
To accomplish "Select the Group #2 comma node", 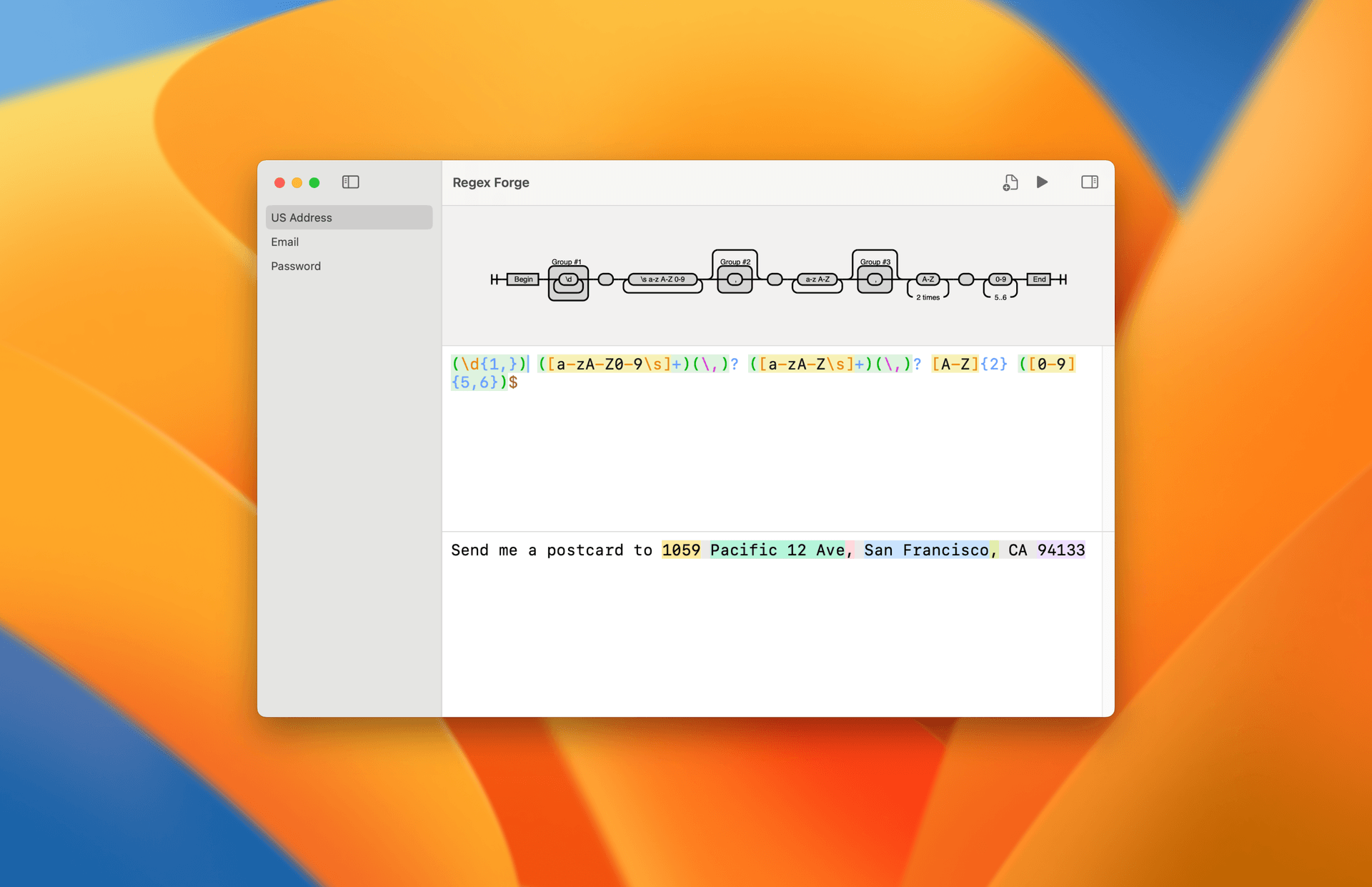I will click(735, 280).
